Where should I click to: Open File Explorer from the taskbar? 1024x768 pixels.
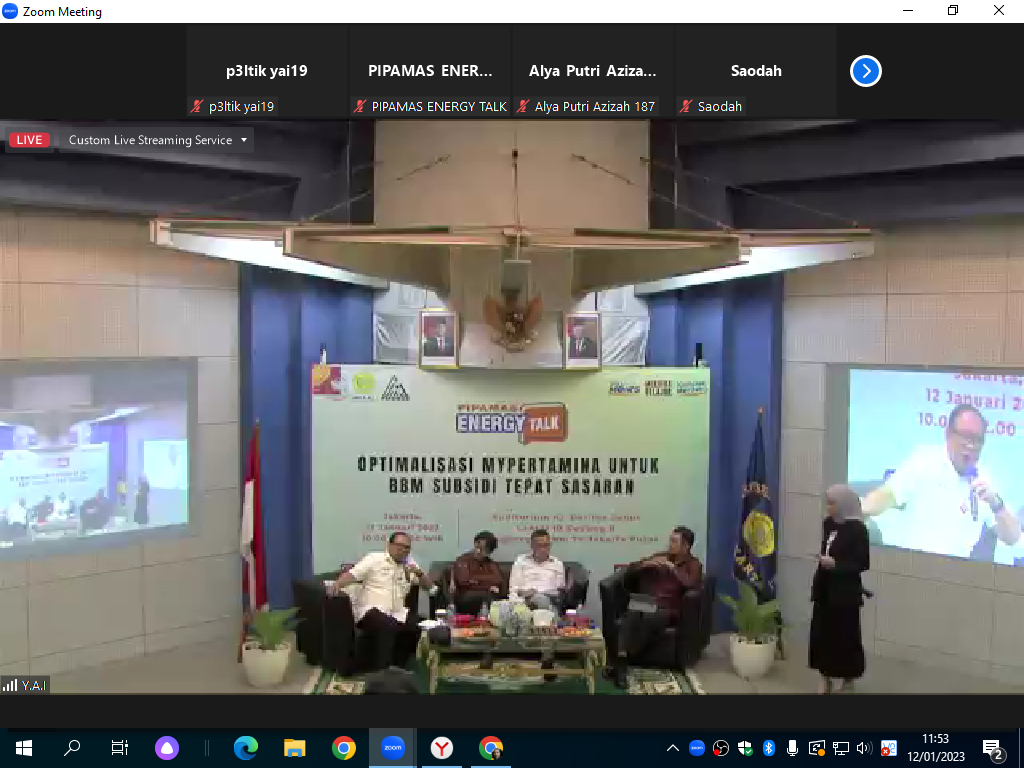click(295, 748)
